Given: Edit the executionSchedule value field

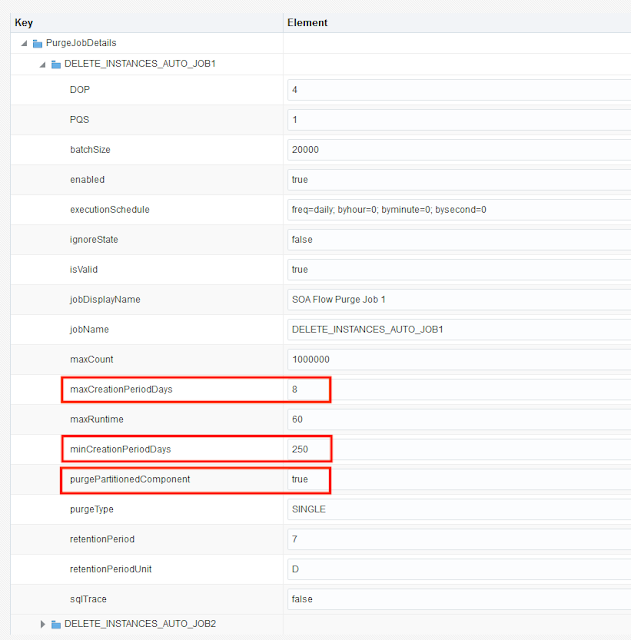Looking at the screenshot, I should tap(459, 210).
